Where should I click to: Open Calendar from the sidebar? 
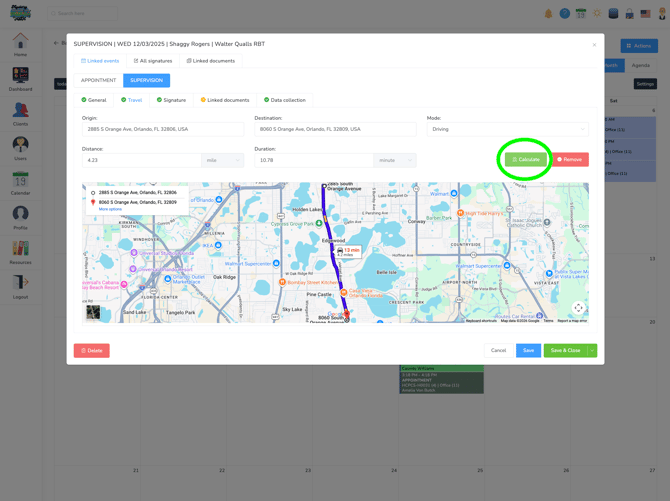click(21, 183)
